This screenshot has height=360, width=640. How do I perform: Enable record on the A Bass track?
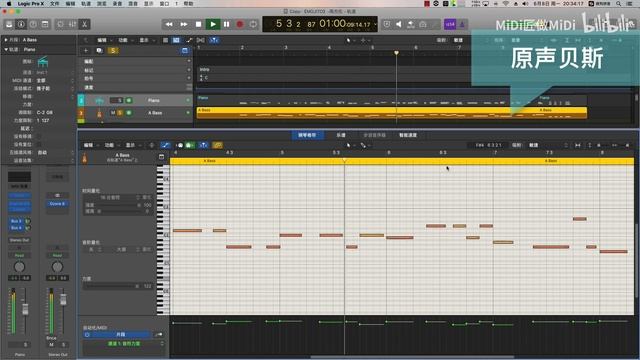pos(129,113)
